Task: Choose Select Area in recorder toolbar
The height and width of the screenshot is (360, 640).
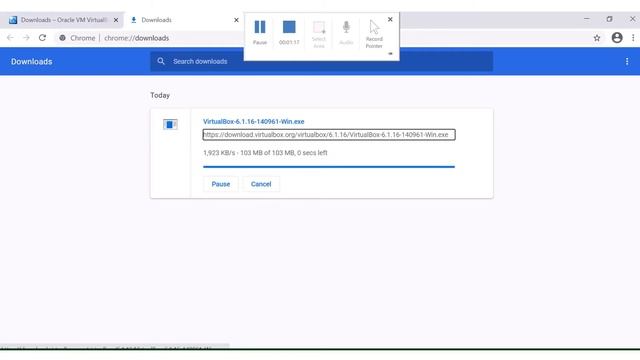Action: [x=319, y=34]
